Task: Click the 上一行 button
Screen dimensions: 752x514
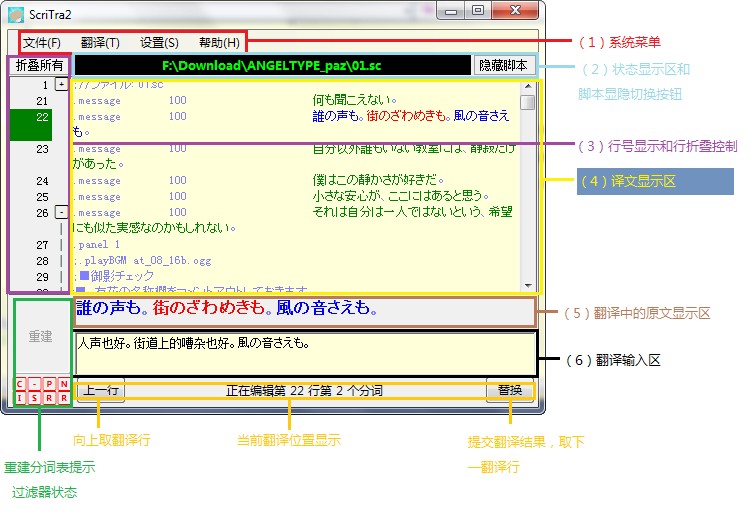Action: [101, 390]
